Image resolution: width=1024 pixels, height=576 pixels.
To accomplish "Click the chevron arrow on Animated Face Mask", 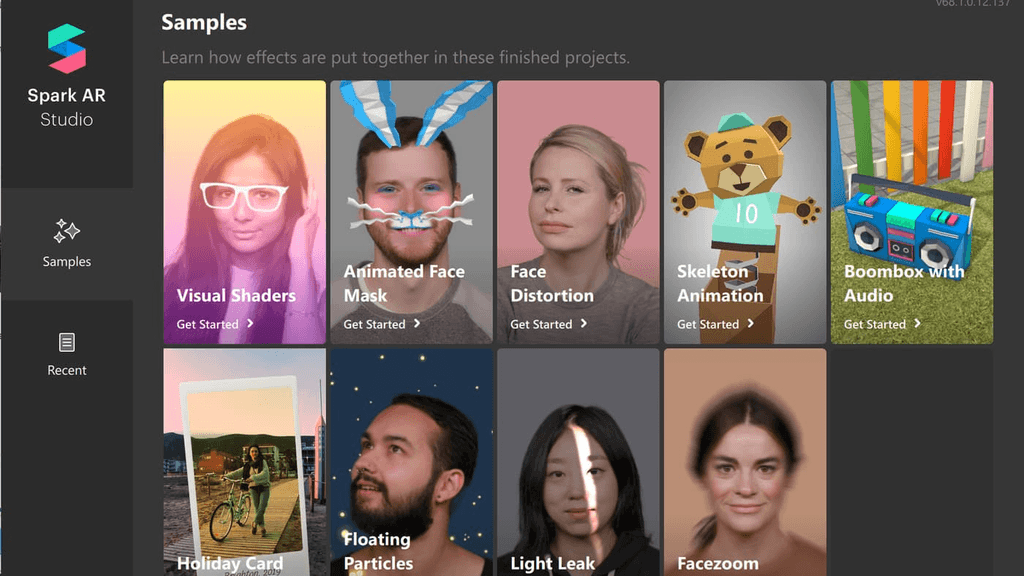I will 417,323.
